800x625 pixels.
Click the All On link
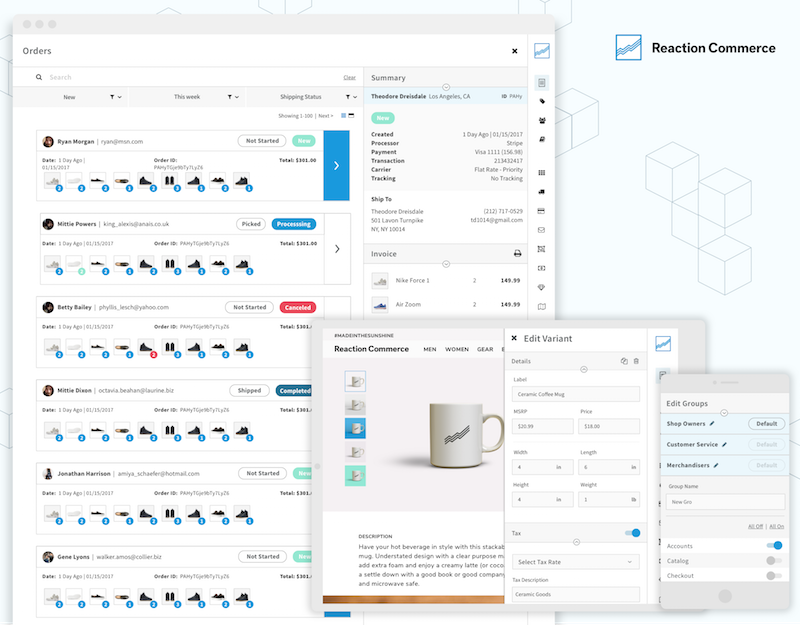(778, 526)
